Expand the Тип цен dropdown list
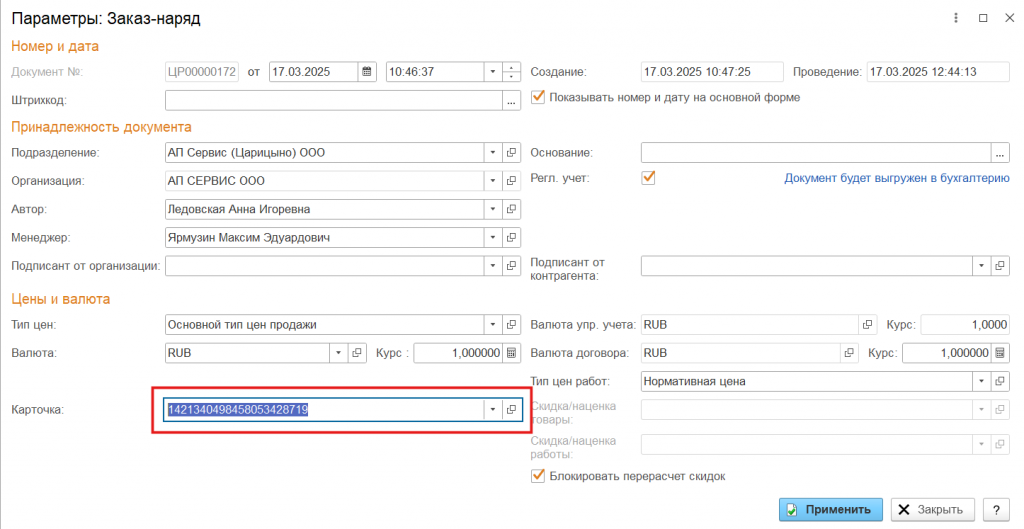Screen dimensions: 1024x529 (492, 324)
